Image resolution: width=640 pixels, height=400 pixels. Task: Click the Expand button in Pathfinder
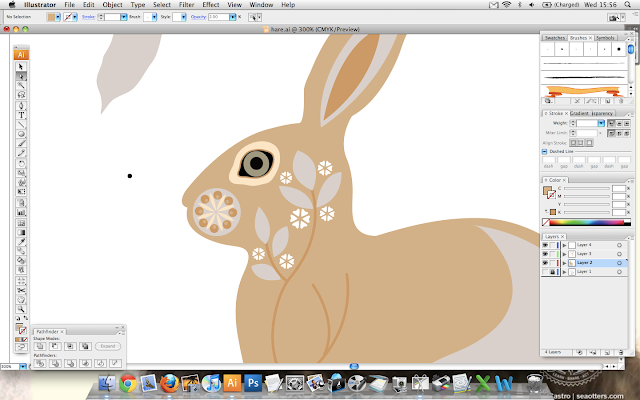pyautogui.click(x=109, y=345)
